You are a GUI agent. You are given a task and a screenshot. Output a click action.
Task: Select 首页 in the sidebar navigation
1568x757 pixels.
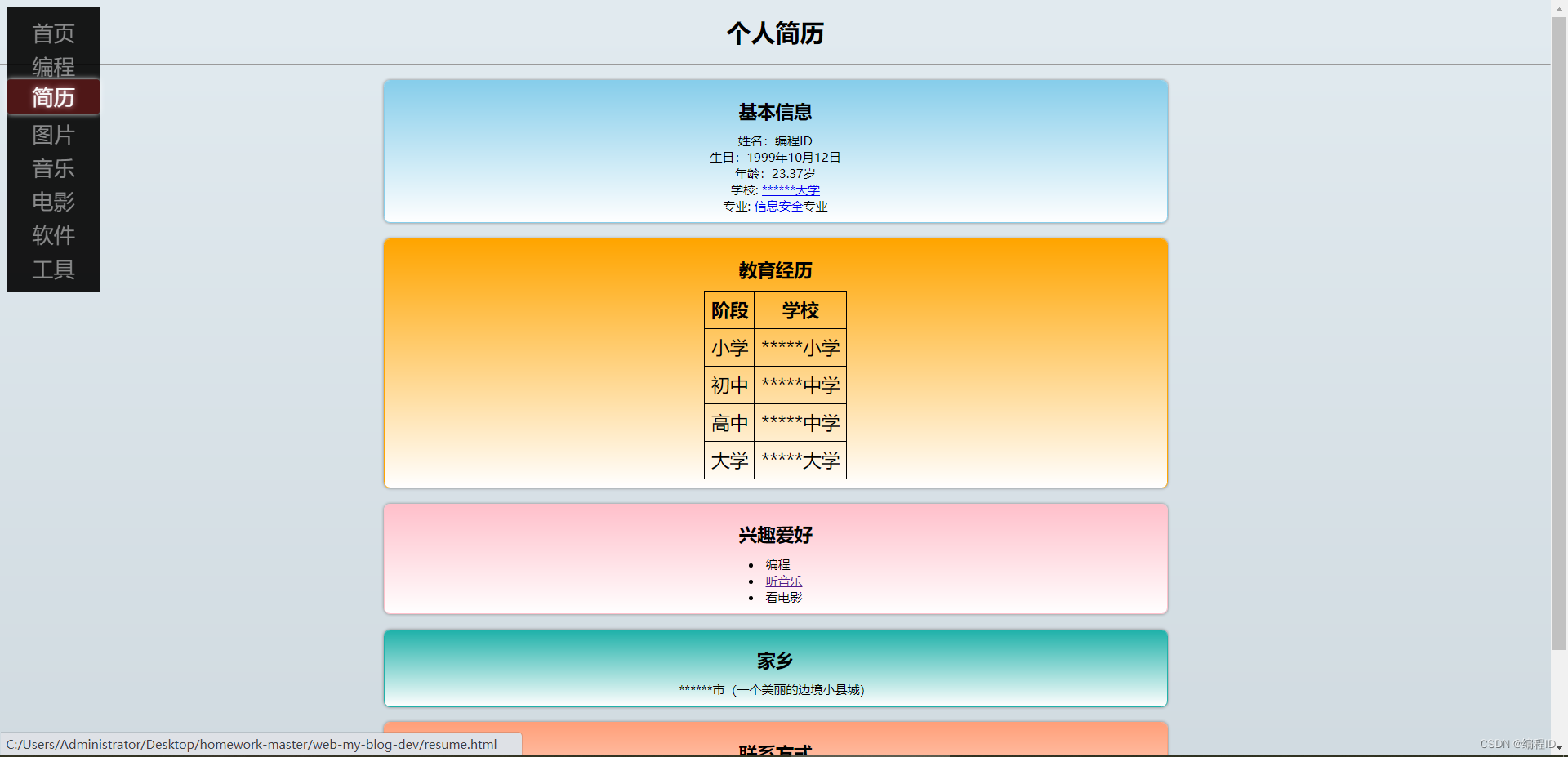click(53, 33)
